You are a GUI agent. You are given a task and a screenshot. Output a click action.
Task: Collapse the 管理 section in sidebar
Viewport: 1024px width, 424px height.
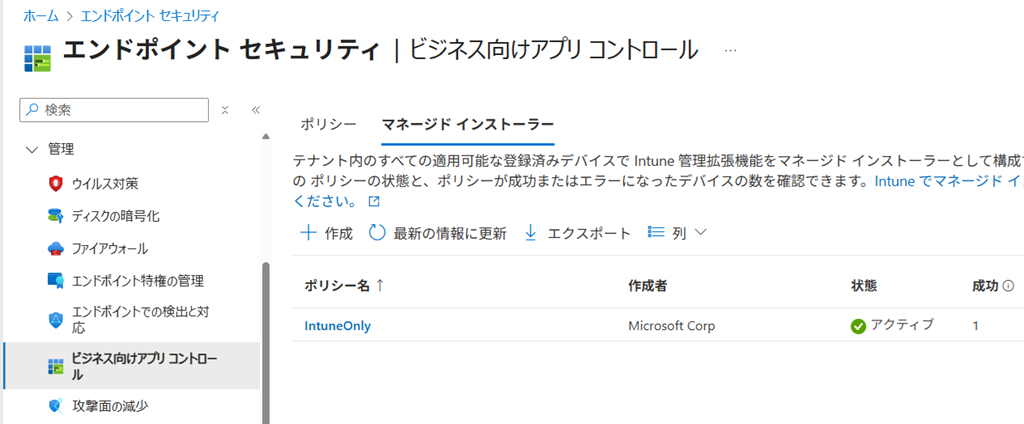click(29, 149)
